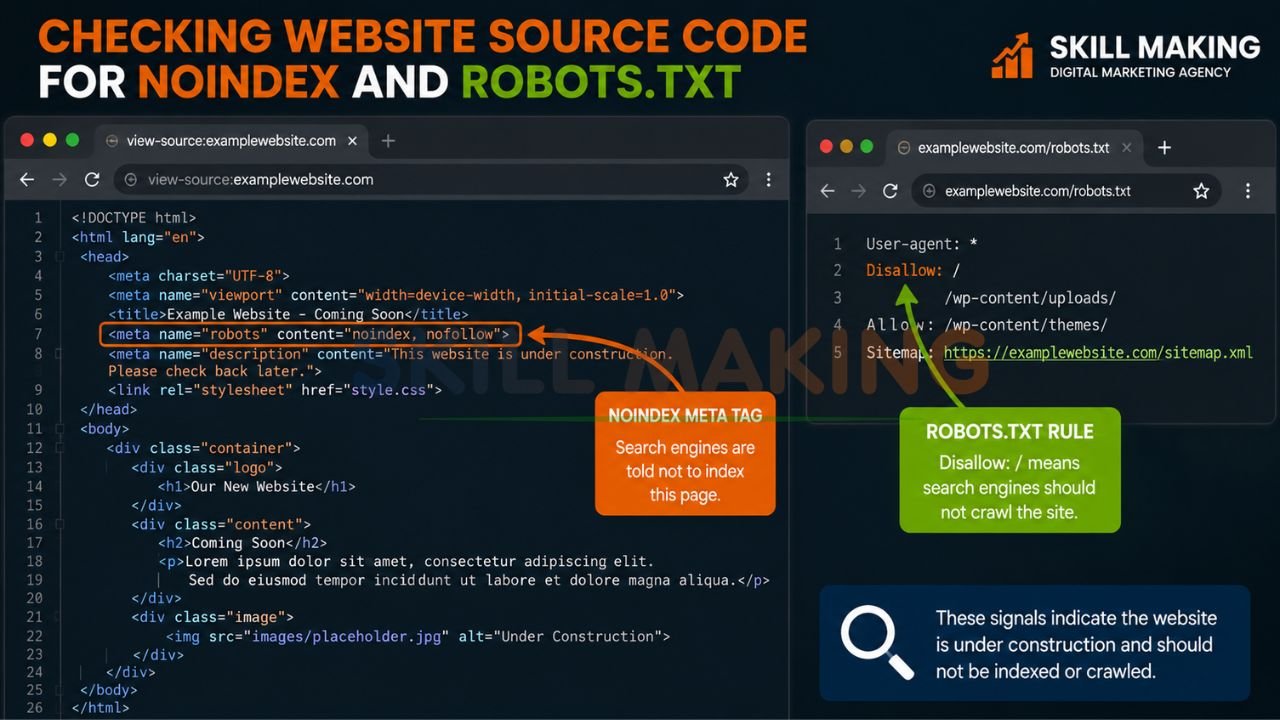1280x720 pixels.
Task: Open three-dot menu in view-source window
Action: tap(768, 180)
